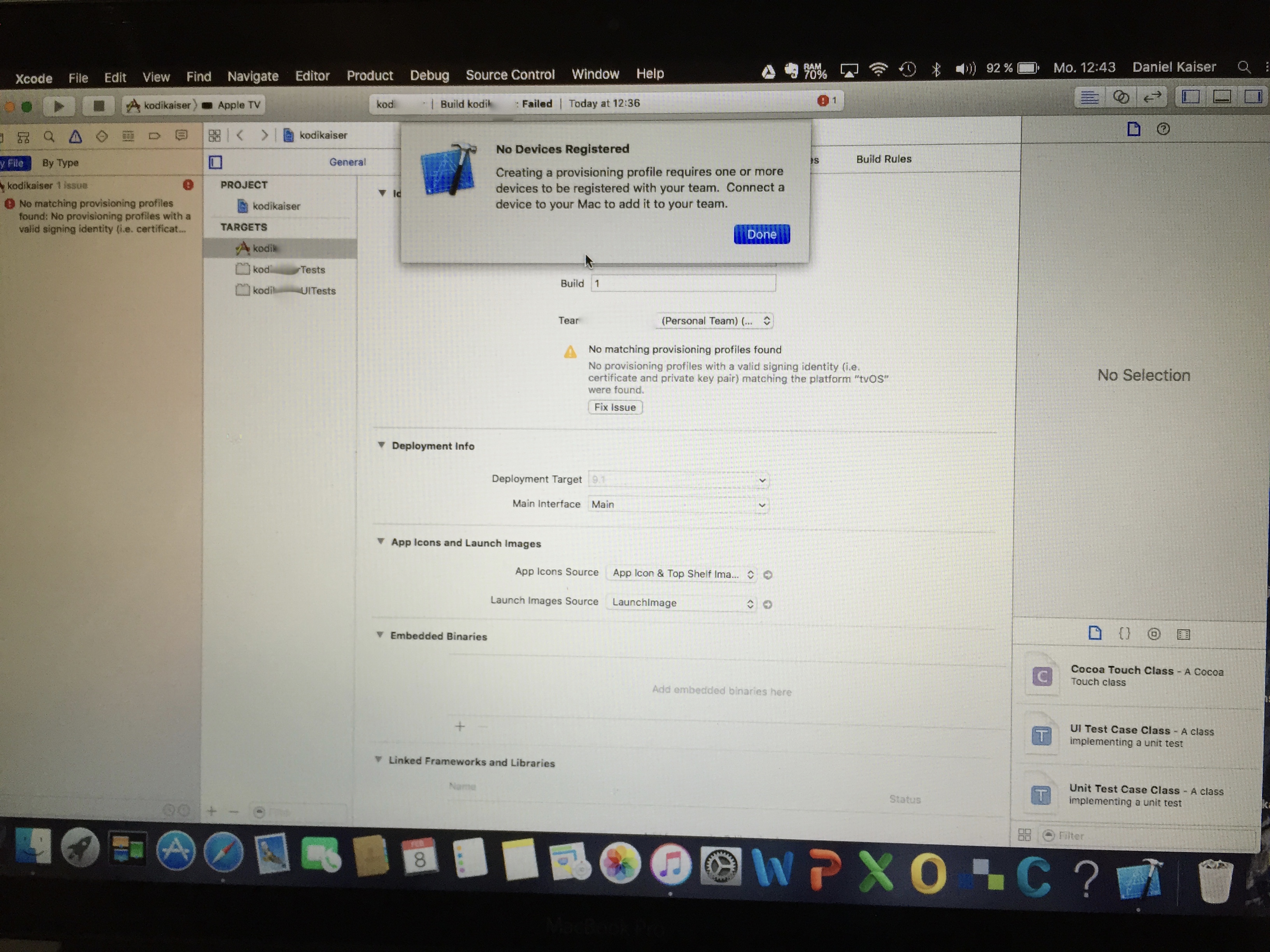The width and height of the screenshot is (1270, 952).
Task: Open the symbol navigator hierarchy icon
Action: (x=23, y=137)
